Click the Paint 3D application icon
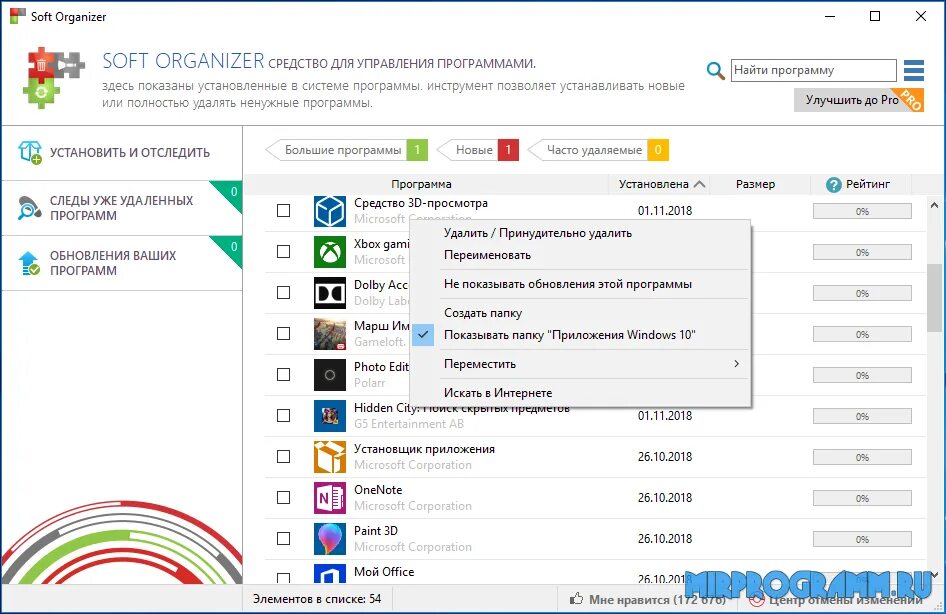The width and height of the screenshot is (946, 614). tap(330, 539)
